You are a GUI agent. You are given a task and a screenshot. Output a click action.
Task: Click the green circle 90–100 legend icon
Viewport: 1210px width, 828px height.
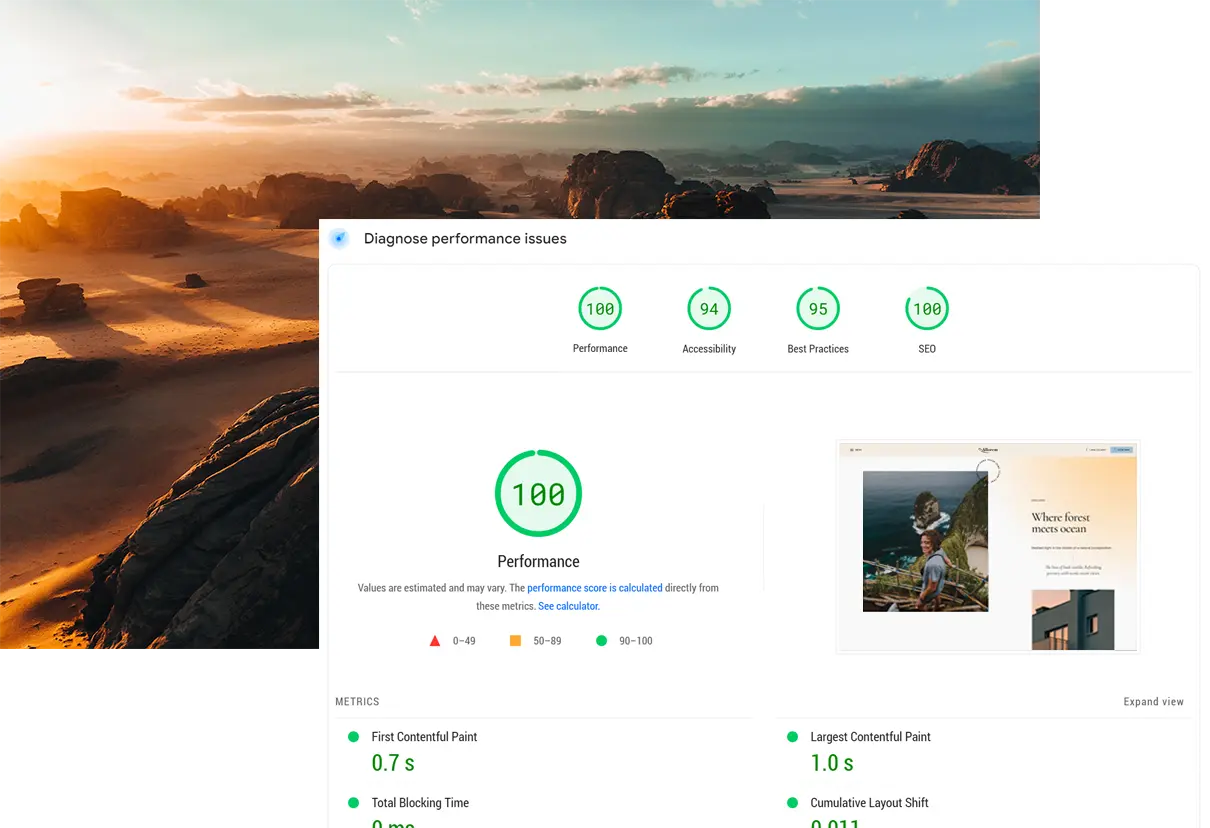[x=601, y=641]
